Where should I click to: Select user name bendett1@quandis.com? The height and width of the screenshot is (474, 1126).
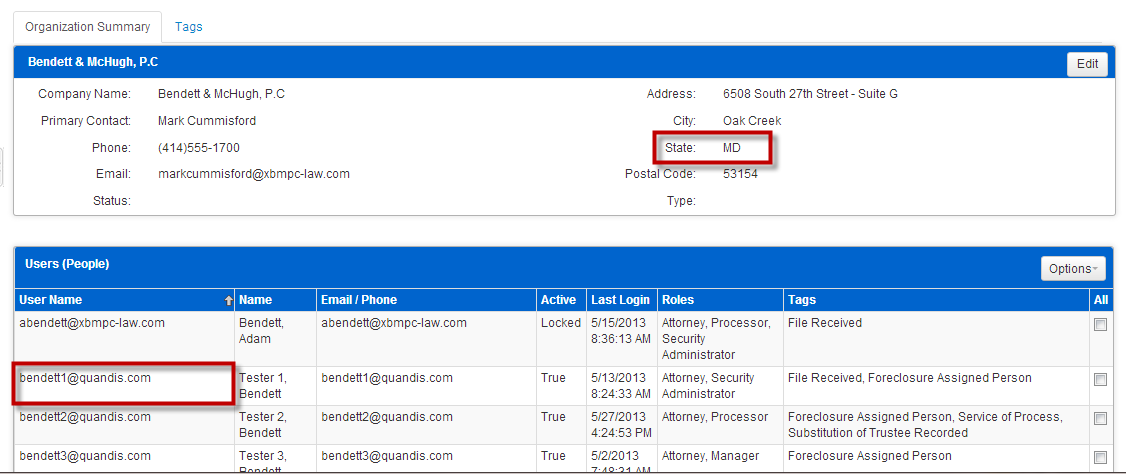[85, 378]
